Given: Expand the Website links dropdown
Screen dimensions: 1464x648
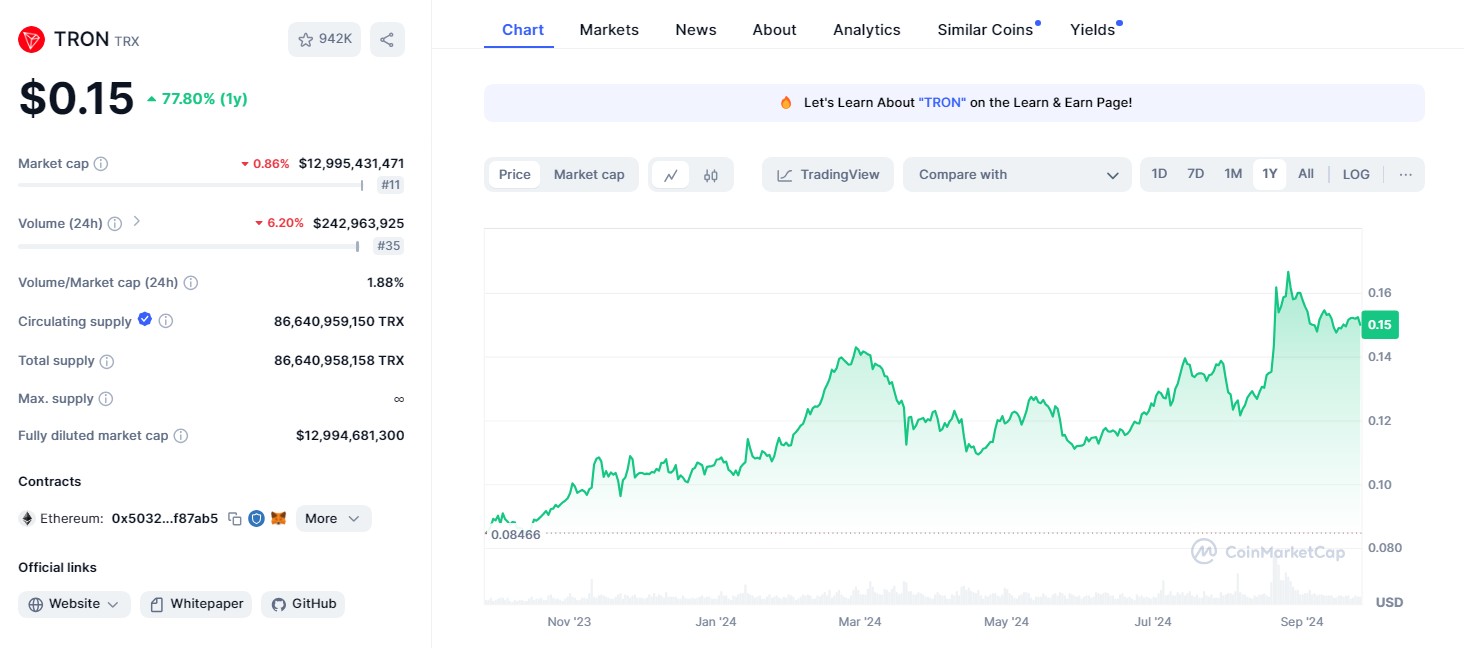Looking at the screenshot, I should pos(74,604).
